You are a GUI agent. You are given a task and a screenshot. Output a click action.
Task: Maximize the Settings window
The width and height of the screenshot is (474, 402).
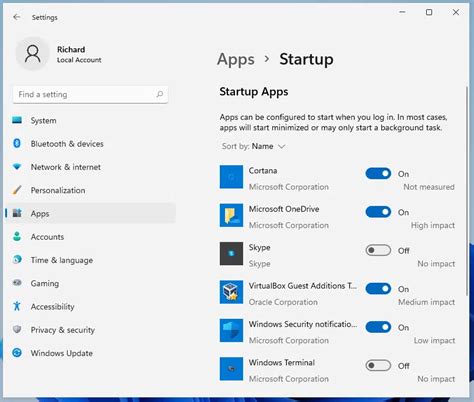pos(429,12)
